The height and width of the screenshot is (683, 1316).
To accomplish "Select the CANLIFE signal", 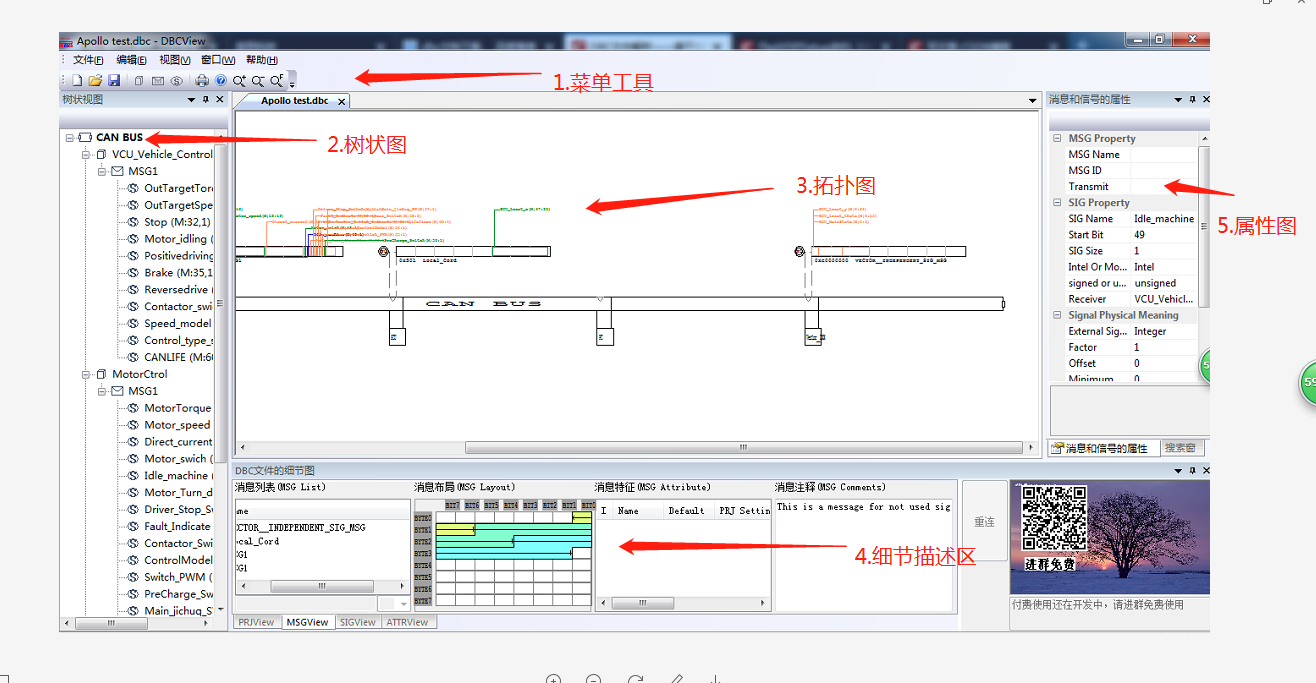I will [x=178, y=357].
